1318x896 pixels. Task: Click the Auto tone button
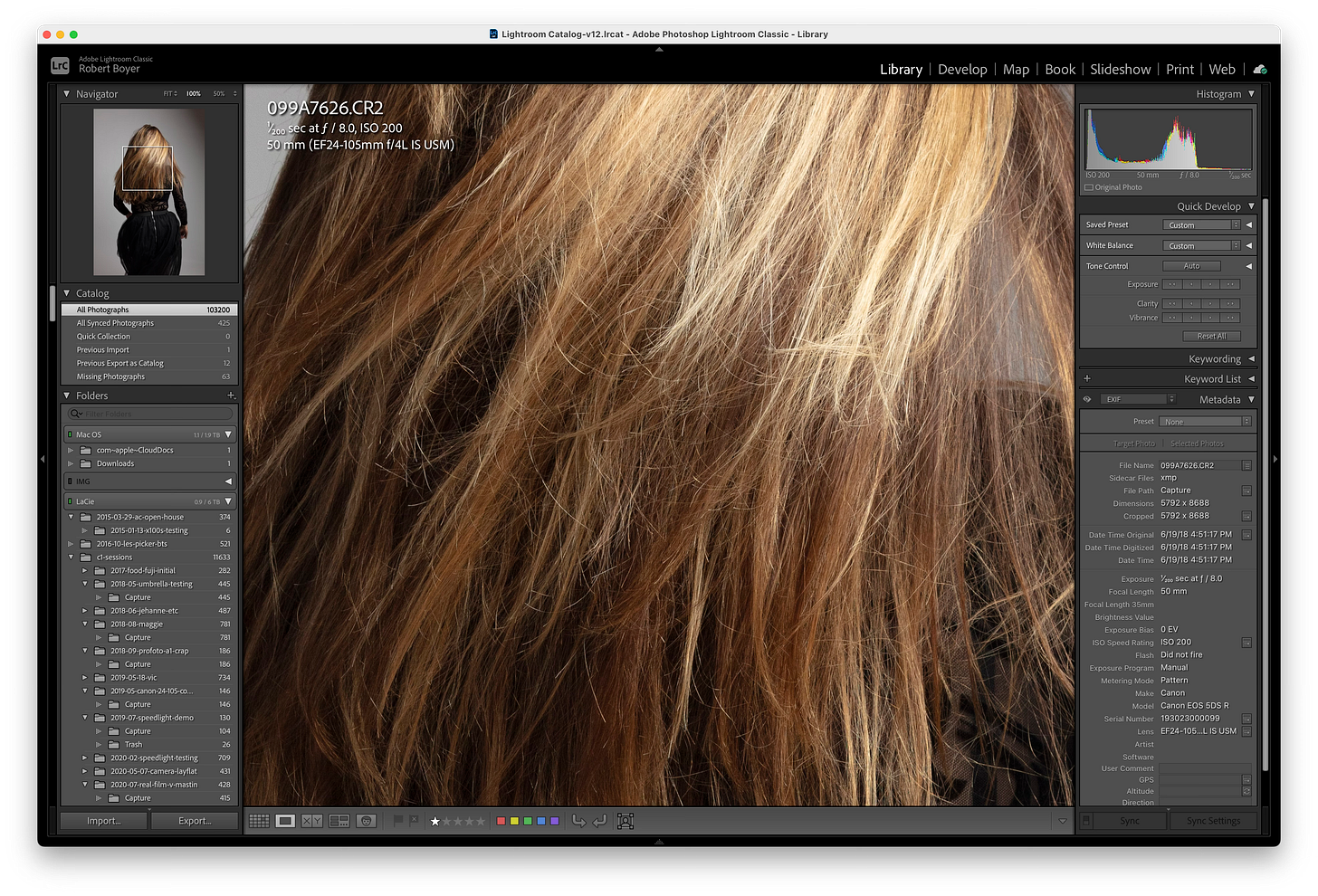tap(1191, 266)
